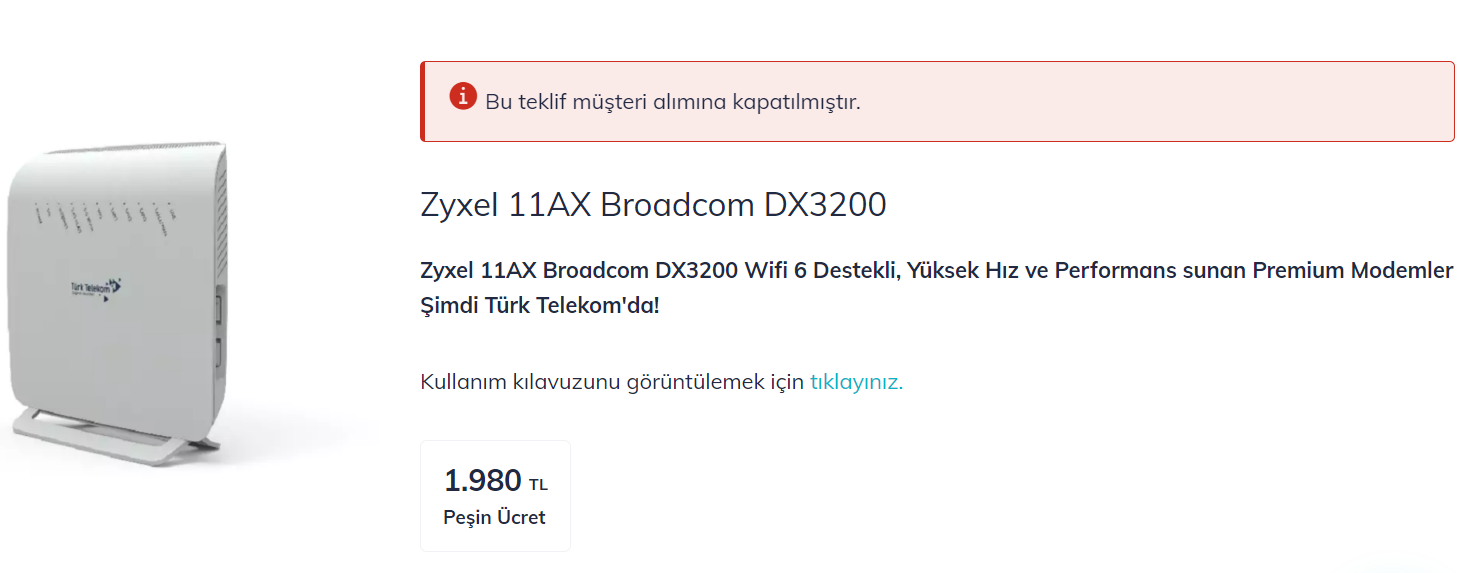The height and width of the screenshot is (573, 1463).
Task: Click the Peşin Ücret label
Action: pos(495,517)
